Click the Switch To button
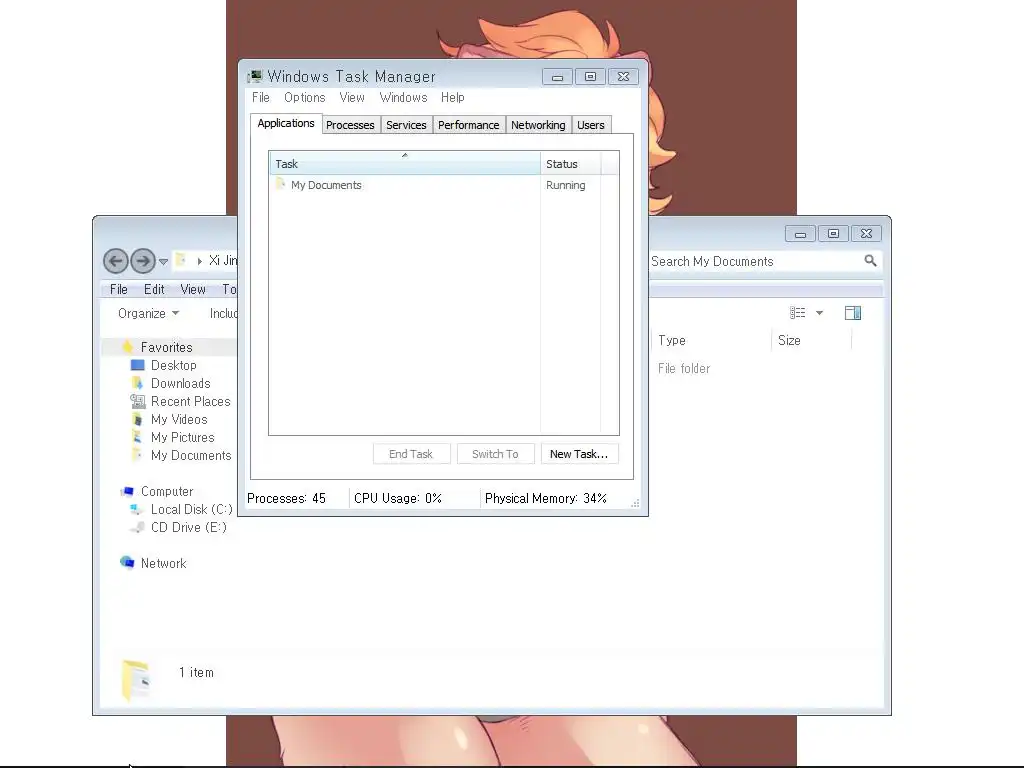The width and height of the screenshot is (1024, 768). click(495, 454)
